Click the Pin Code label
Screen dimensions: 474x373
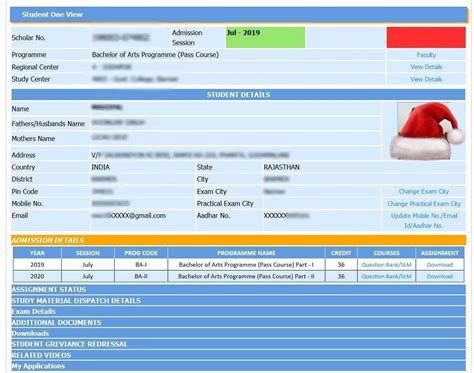[x=25, y=191]
